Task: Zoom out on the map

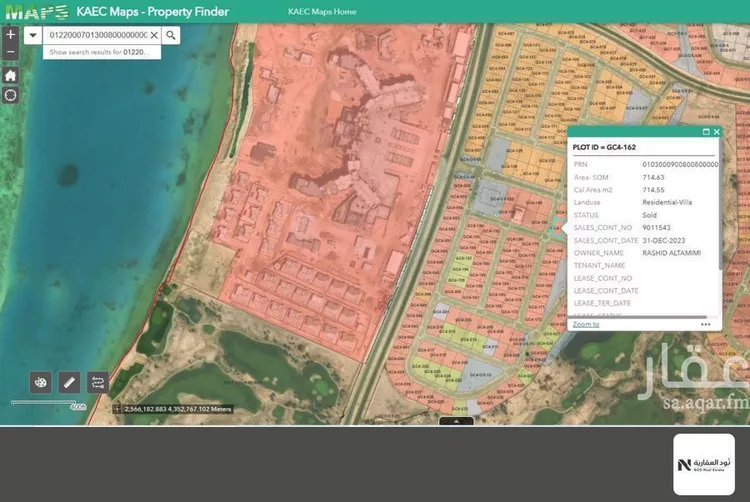Action: [11, 52]
